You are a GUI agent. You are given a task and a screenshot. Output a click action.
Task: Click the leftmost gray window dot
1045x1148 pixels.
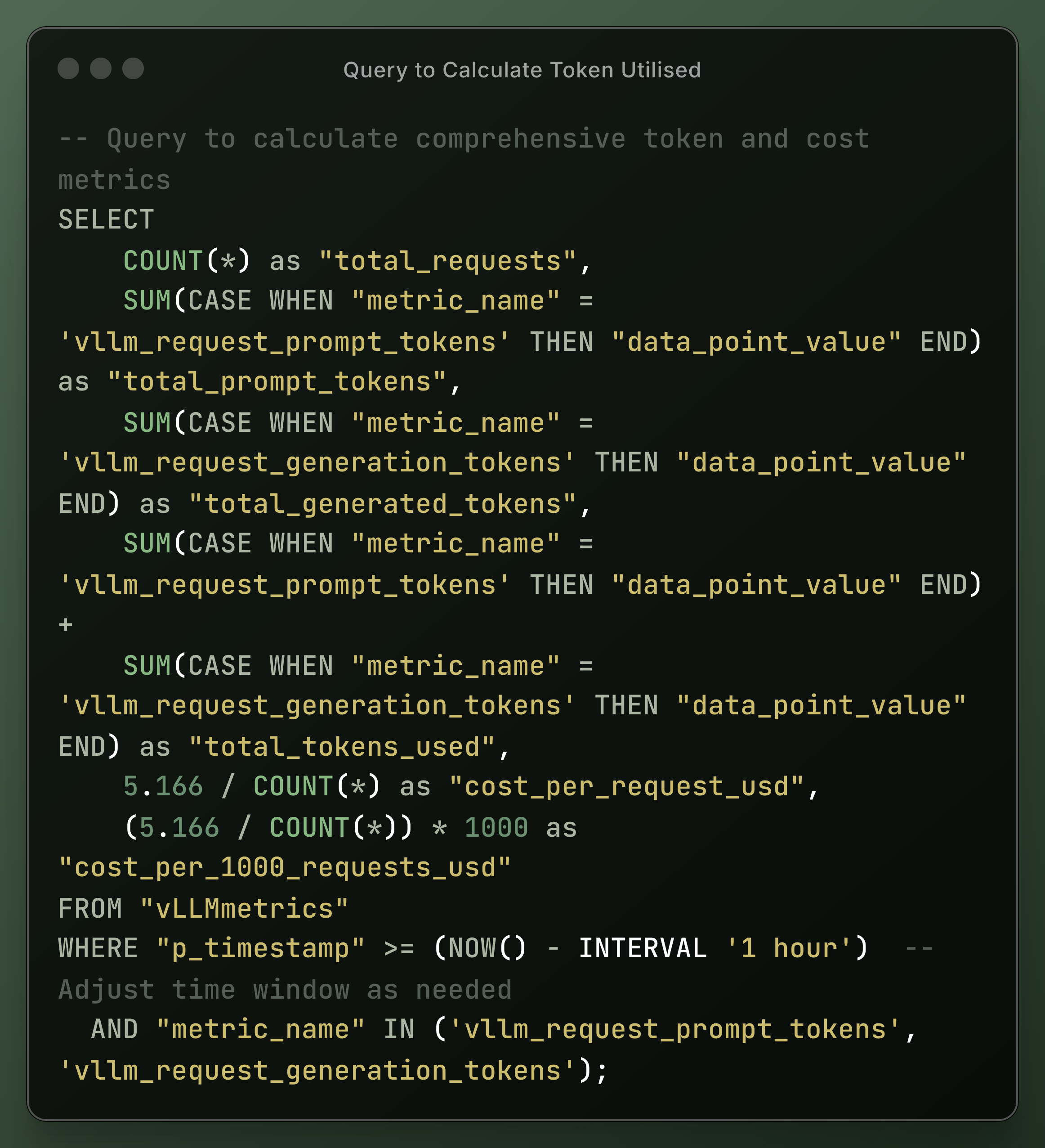click(x=68, y=68)
